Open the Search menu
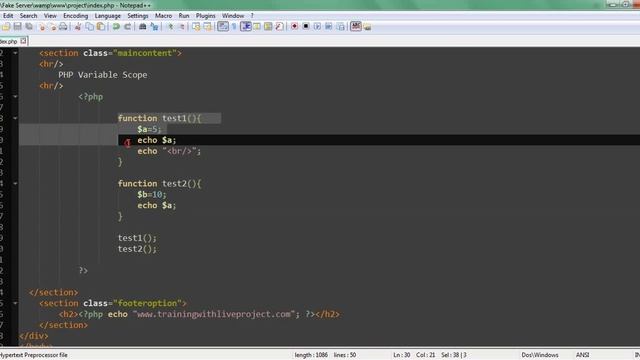 coord(28,16)
